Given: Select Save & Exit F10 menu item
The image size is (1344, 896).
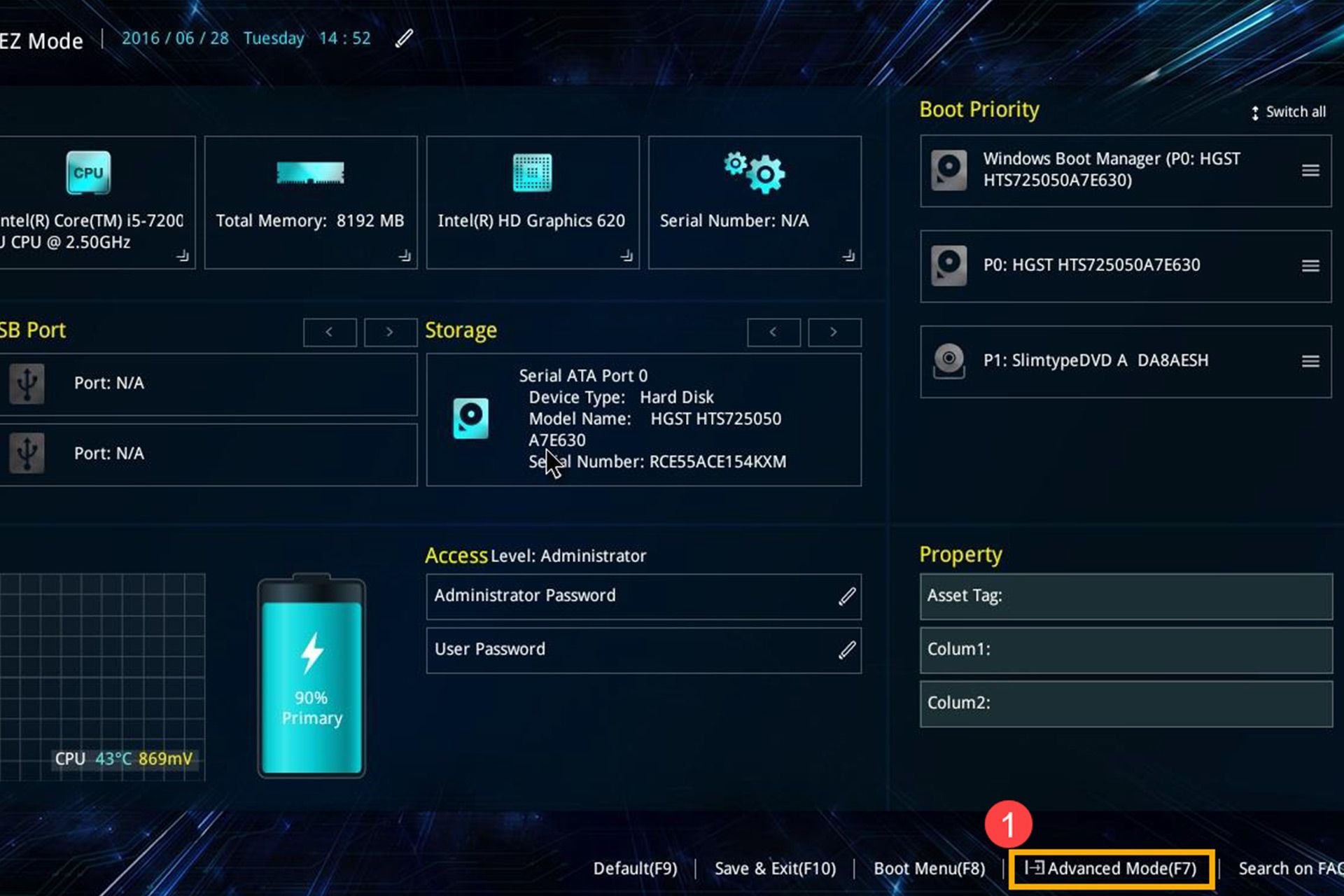Looking at the screenshot, I should (x=776, y=869).
